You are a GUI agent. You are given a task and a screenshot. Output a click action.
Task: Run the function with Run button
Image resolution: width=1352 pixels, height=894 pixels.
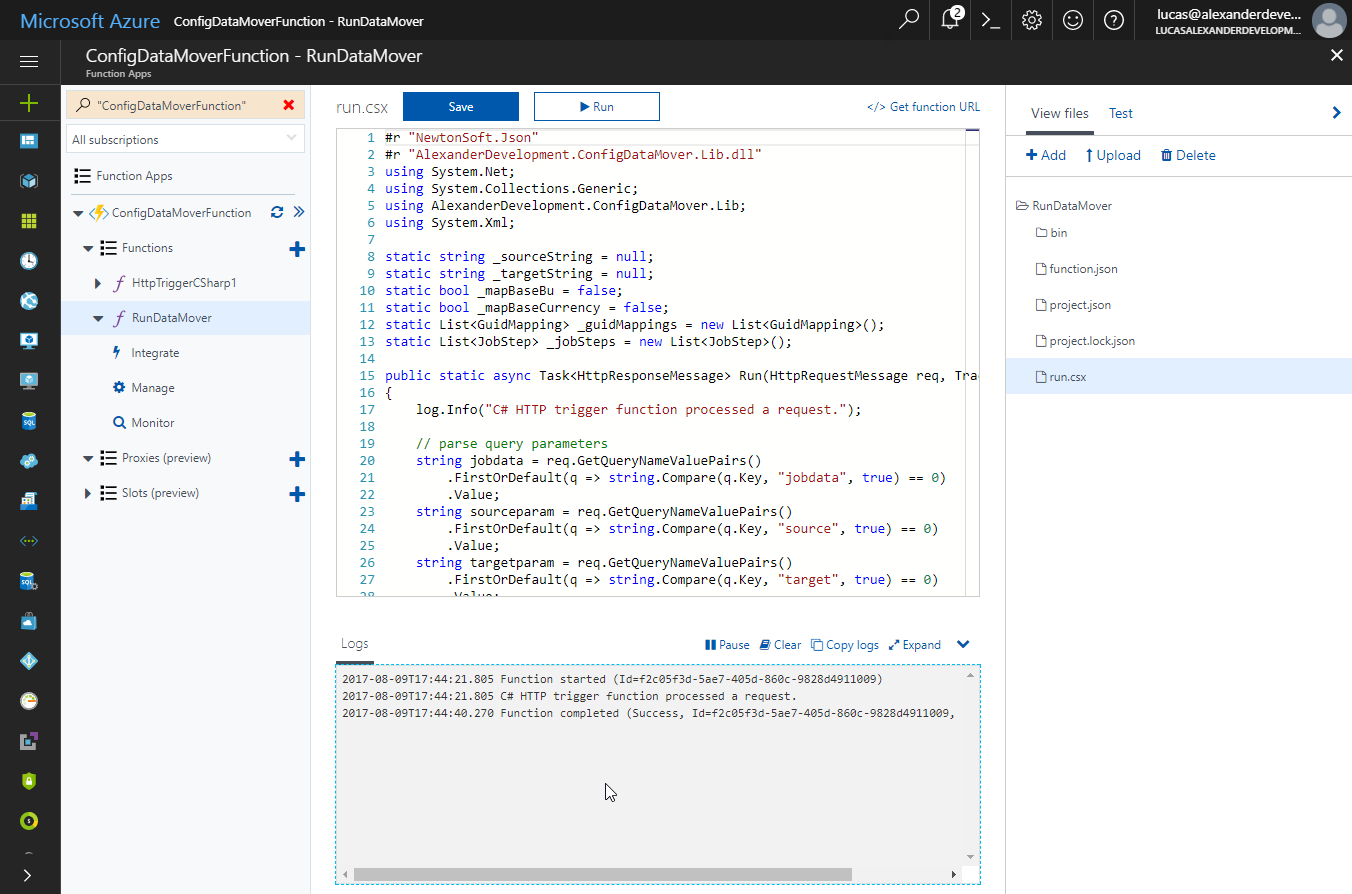(597, 107)
